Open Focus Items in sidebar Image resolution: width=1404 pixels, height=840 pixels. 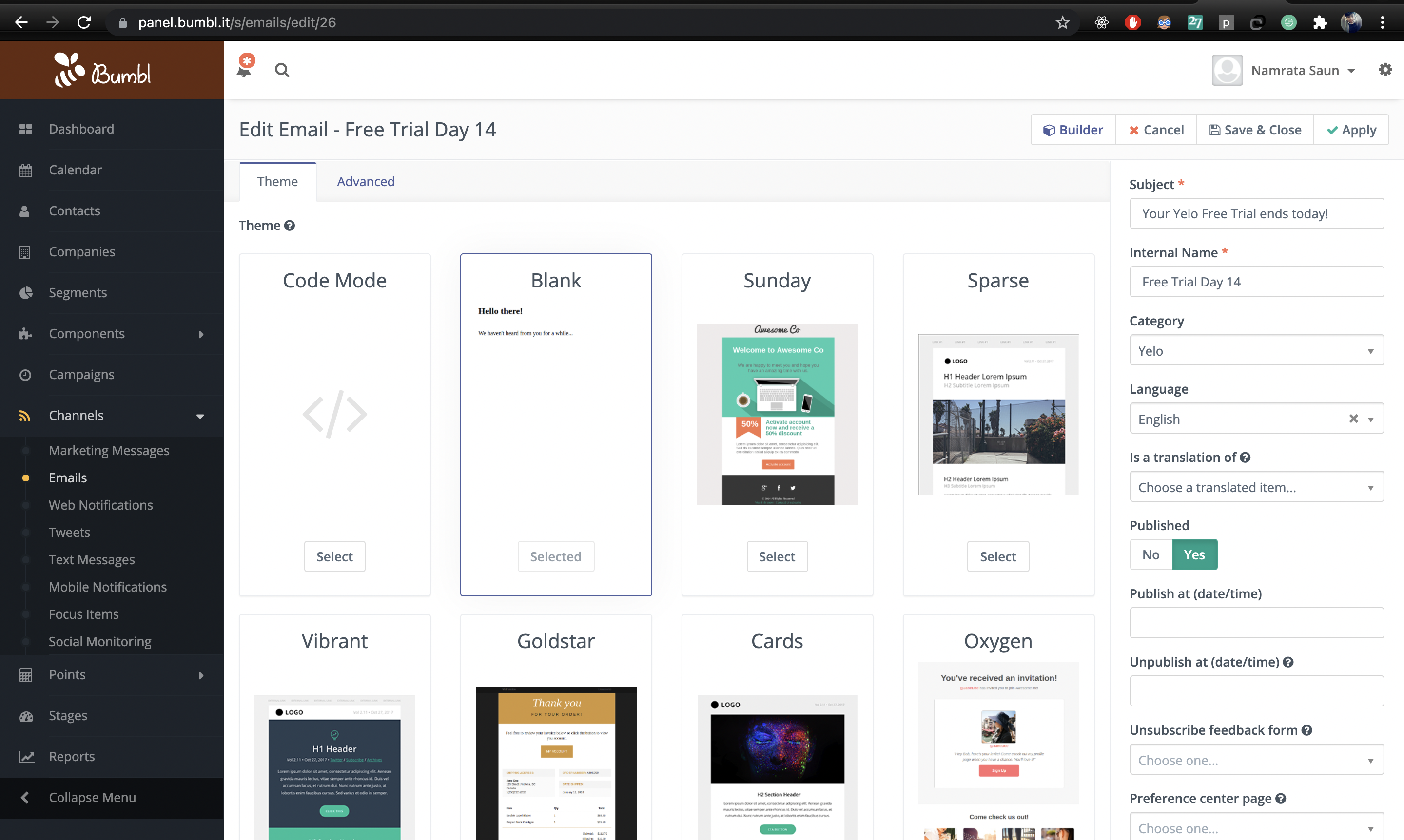(84, 614)
